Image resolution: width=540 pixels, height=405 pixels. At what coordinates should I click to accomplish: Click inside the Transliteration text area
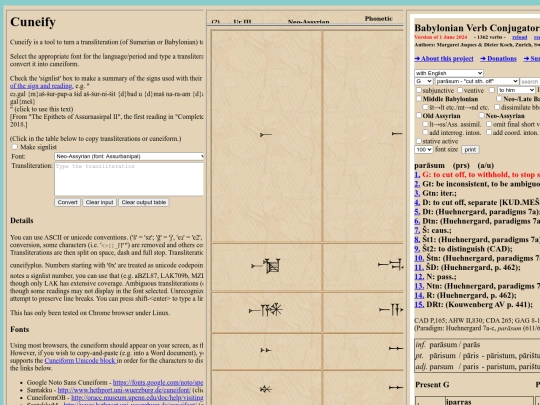click(x=129, y=179)
